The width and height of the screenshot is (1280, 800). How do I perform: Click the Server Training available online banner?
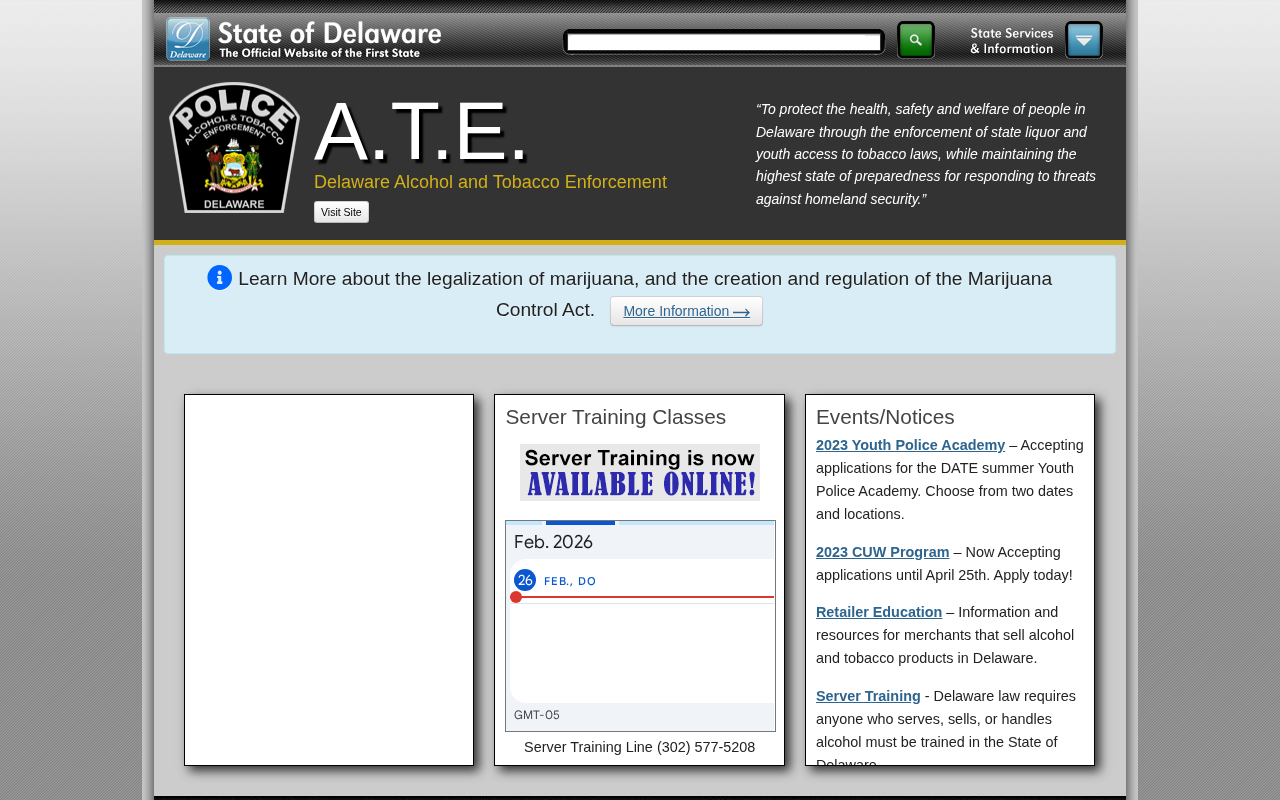640,472
